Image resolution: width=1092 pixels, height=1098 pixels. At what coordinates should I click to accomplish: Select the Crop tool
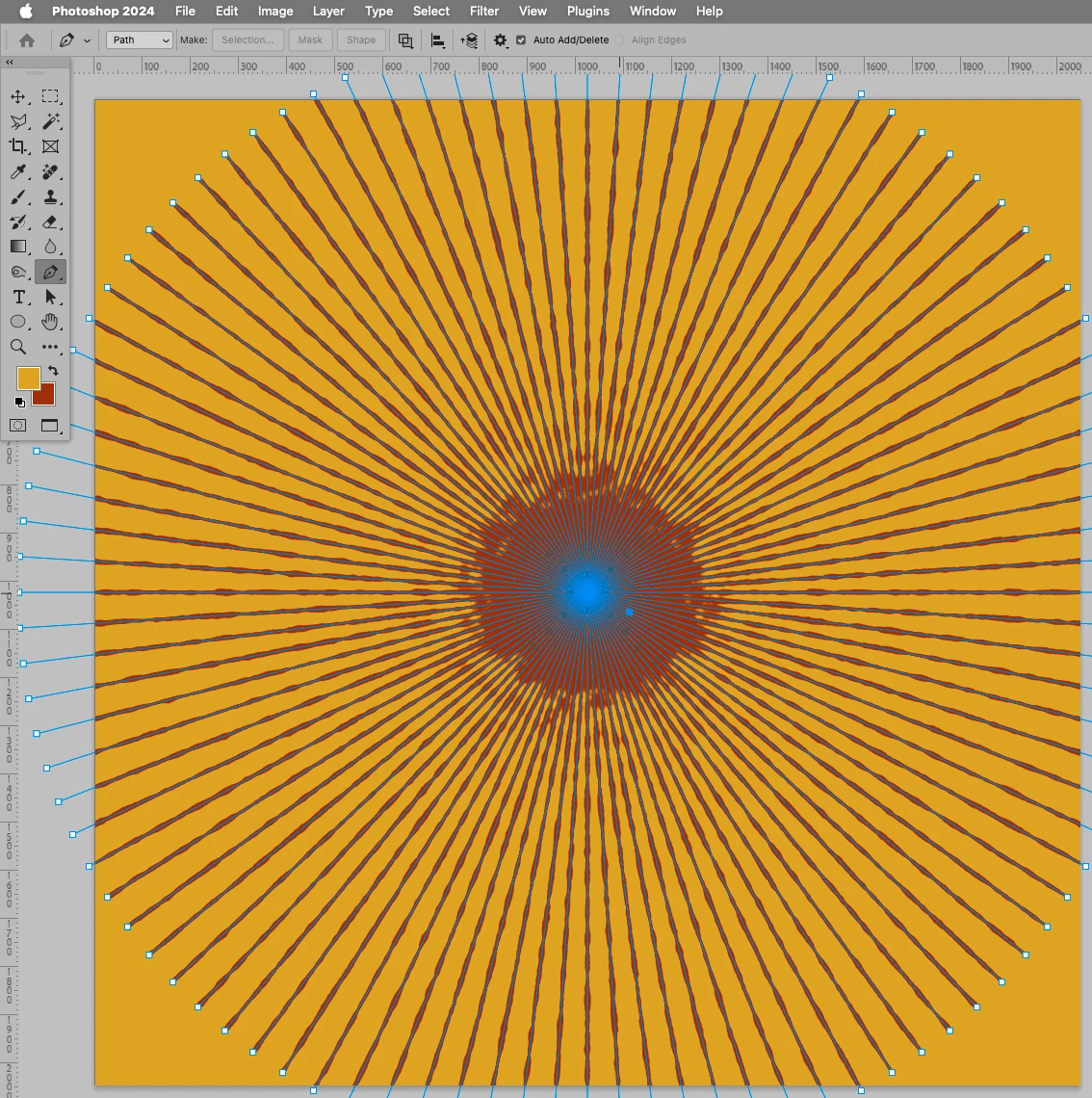coord(18,146)
